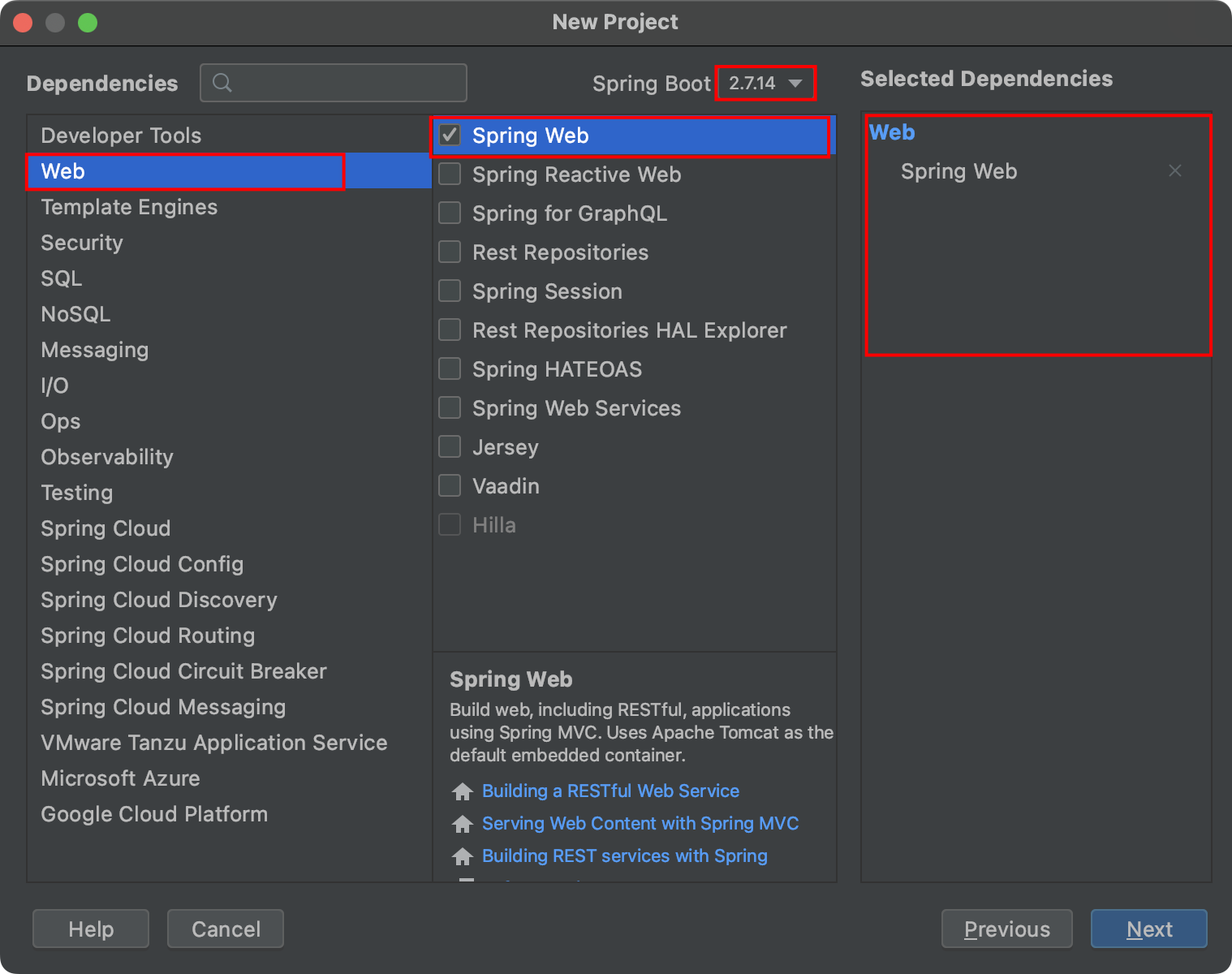Viewport: 1232px width, 974px height.
Task: Click the Web group header in Selected Dependencies
Action: pyautogui.click(x=892, y=132)
